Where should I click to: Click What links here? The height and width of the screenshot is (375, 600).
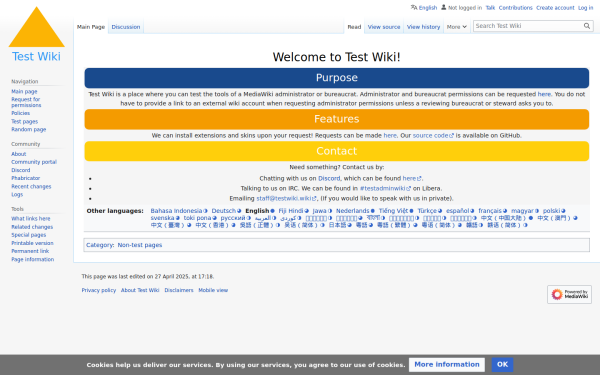tap(31, 218)
